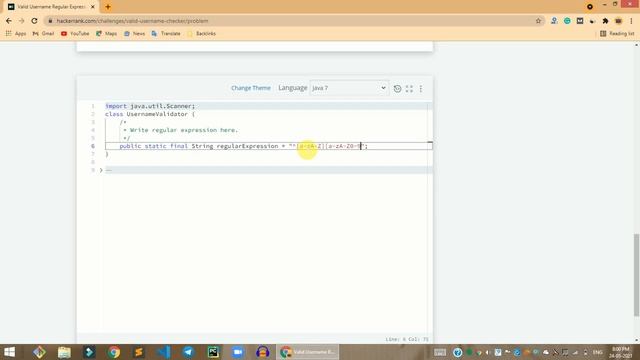The height and width of the screenshot is (360, 640).
Task: Enter fullscreen mode for the code editor
Action: (x=409, y=89)
